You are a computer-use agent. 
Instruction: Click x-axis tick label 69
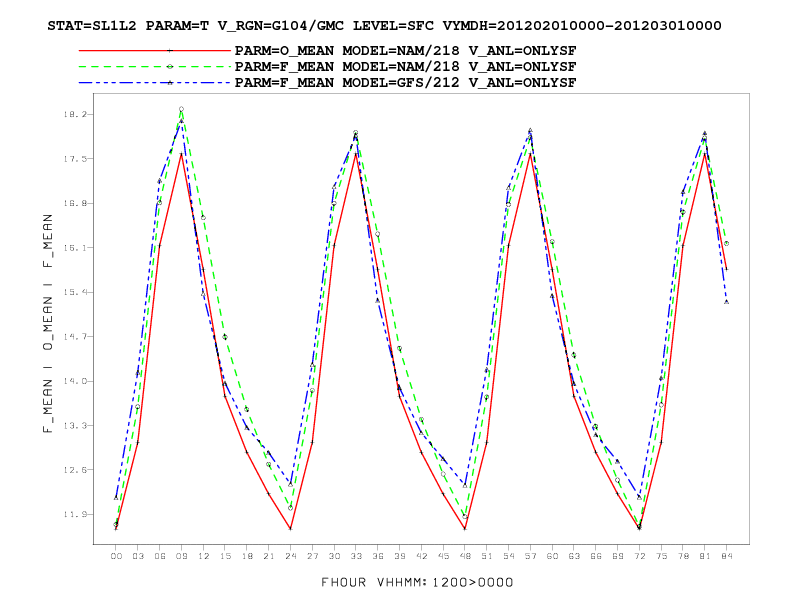(x=618, y=556)
